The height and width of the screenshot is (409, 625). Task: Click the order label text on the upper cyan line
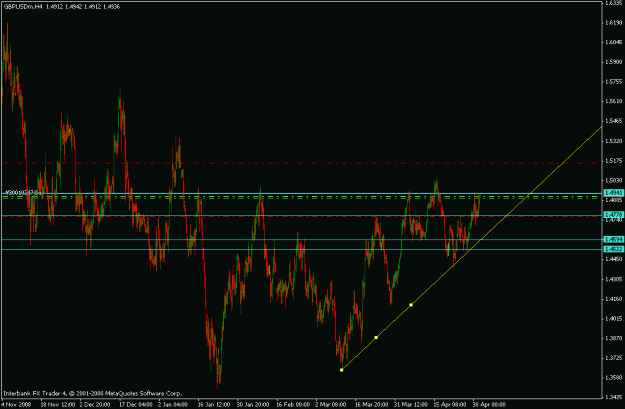[23, 192]
